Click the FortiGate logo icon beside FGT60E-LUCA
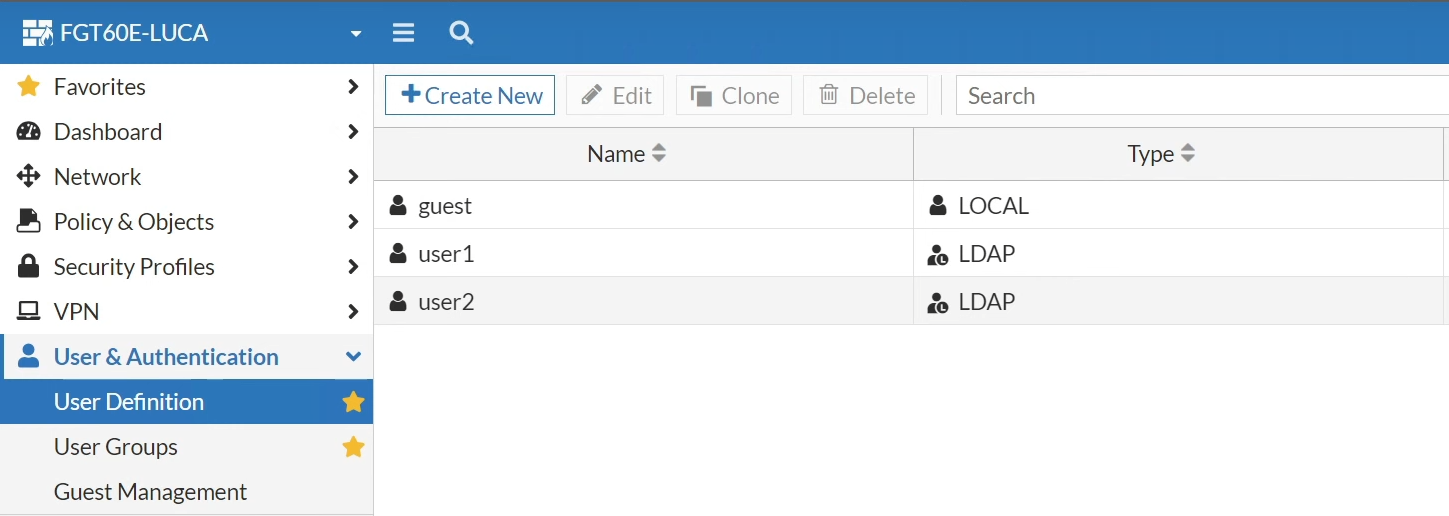The height and width of the screenshot is (516, 1449). click(x=37, y=33)
